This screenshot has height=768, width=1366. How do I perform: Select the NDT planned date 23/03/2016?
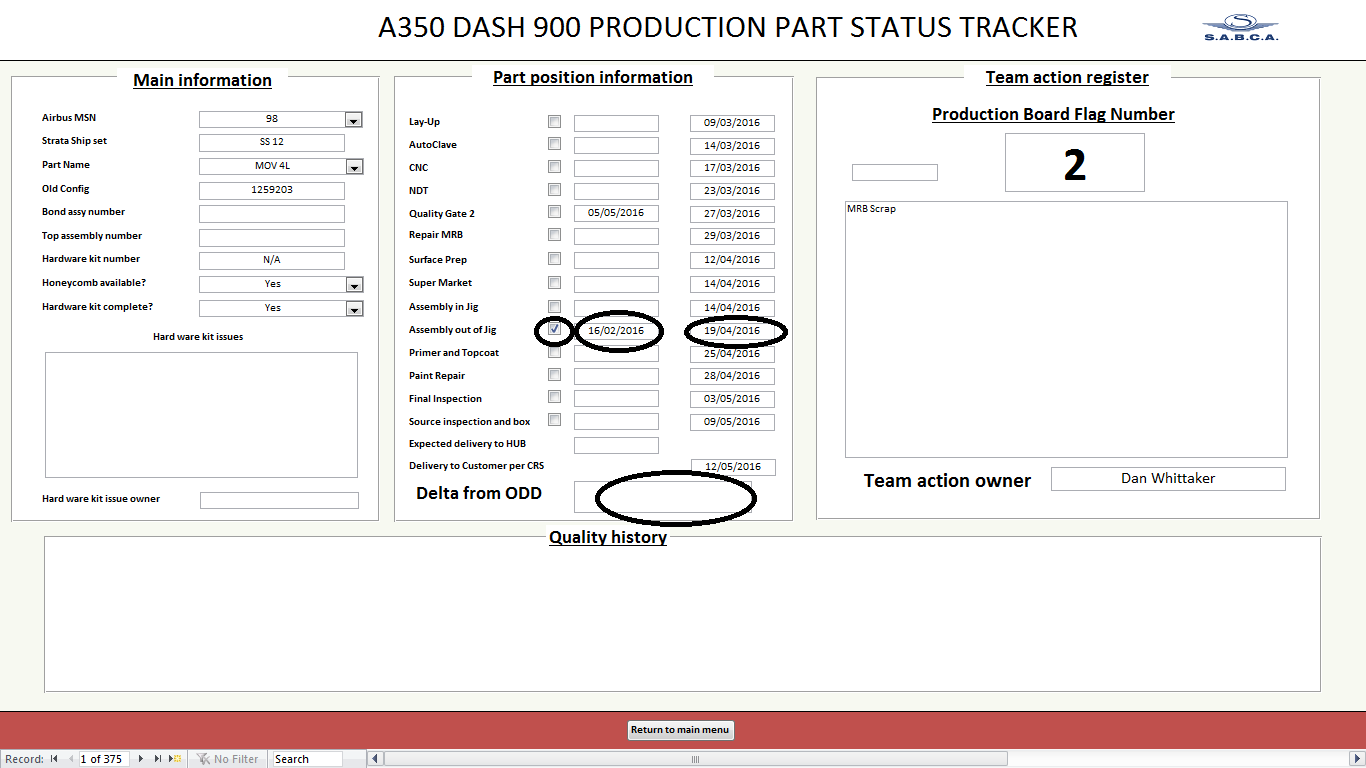point(732,192)
